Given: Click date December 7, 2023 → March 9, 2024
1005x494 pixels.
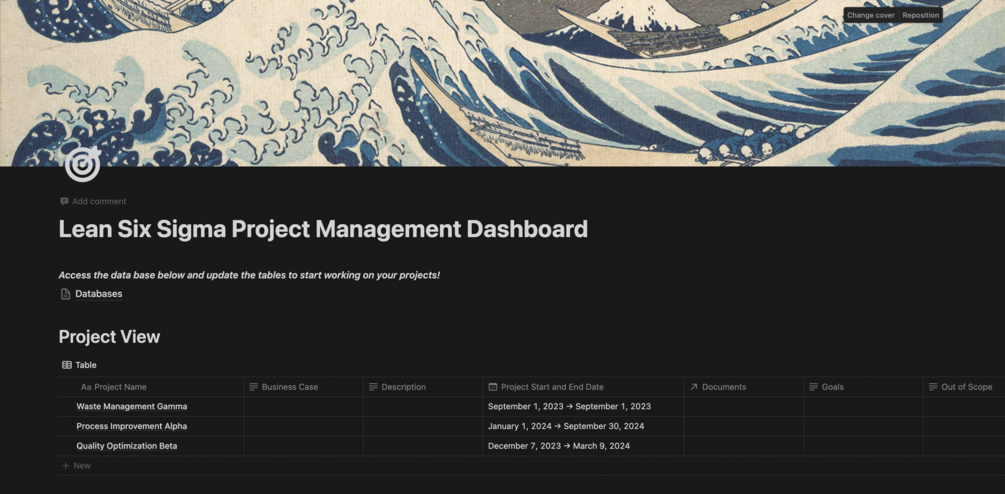Looking at the screenshot, I should (x=559, y=446).
